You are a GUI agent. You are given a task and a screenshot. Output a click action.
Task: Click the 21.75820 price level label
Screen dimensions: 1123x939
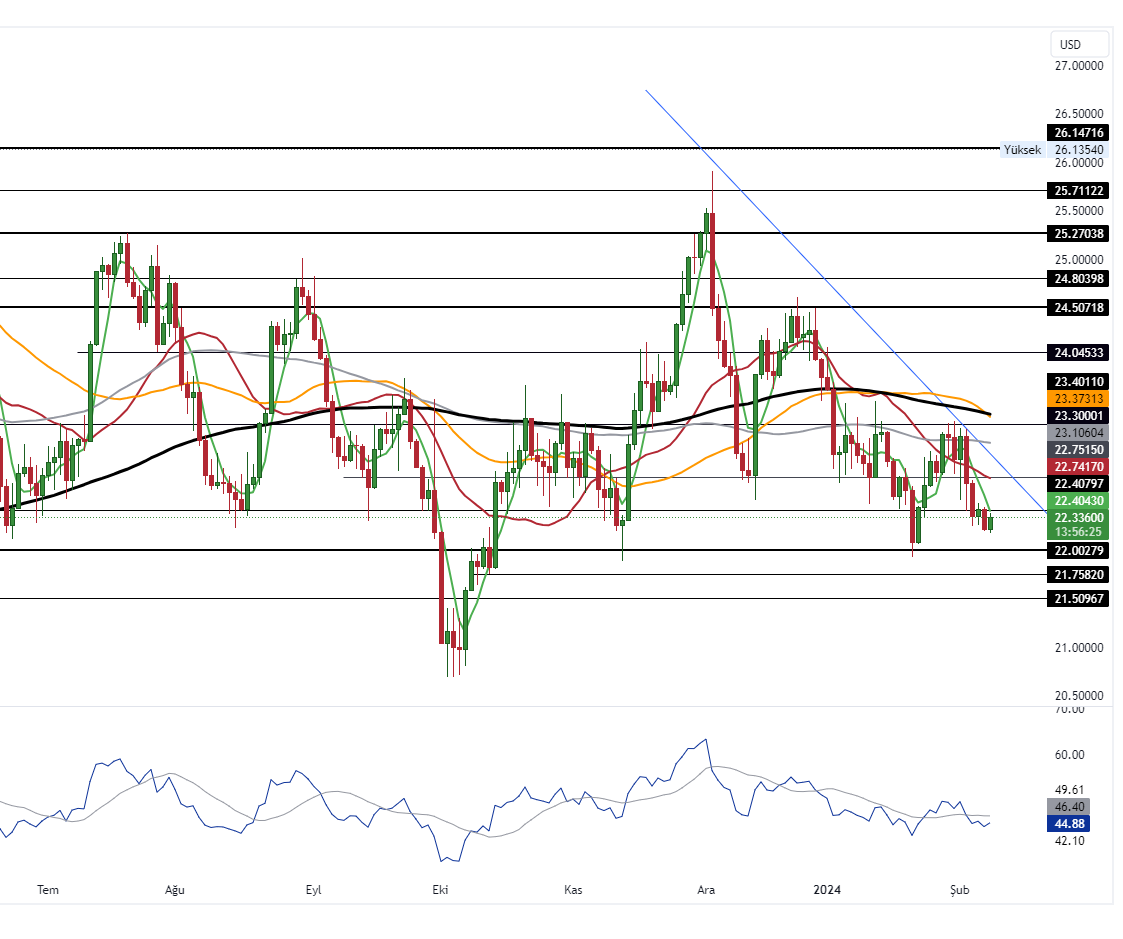click(x=1078, y=575)
